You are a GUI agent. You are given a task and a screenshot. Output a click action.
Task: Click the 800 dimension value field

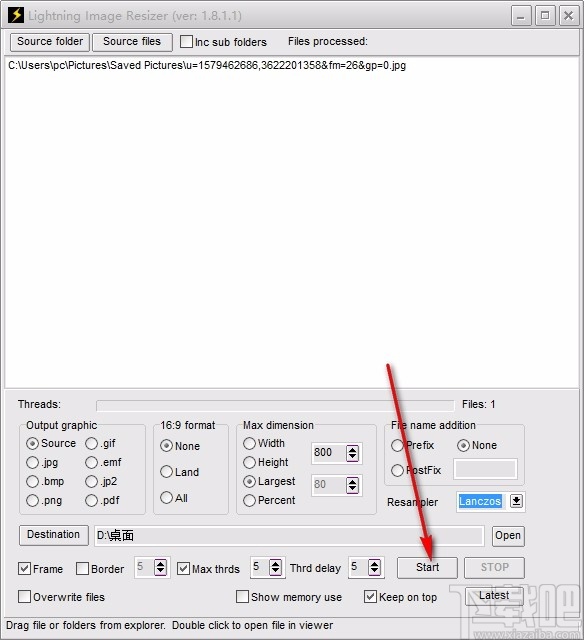pos(328,453)
